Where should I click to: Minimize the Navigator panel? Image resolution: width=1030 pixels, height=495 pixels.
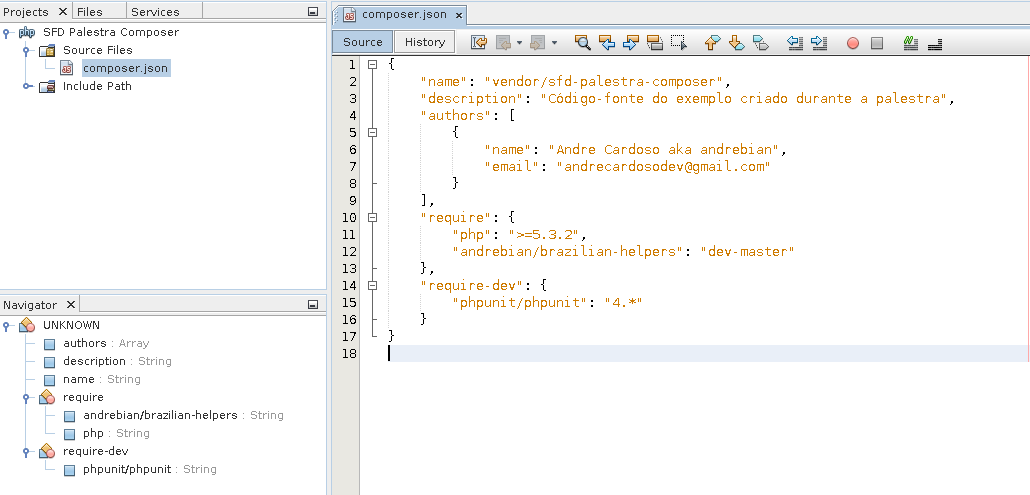tap(313, 305)
